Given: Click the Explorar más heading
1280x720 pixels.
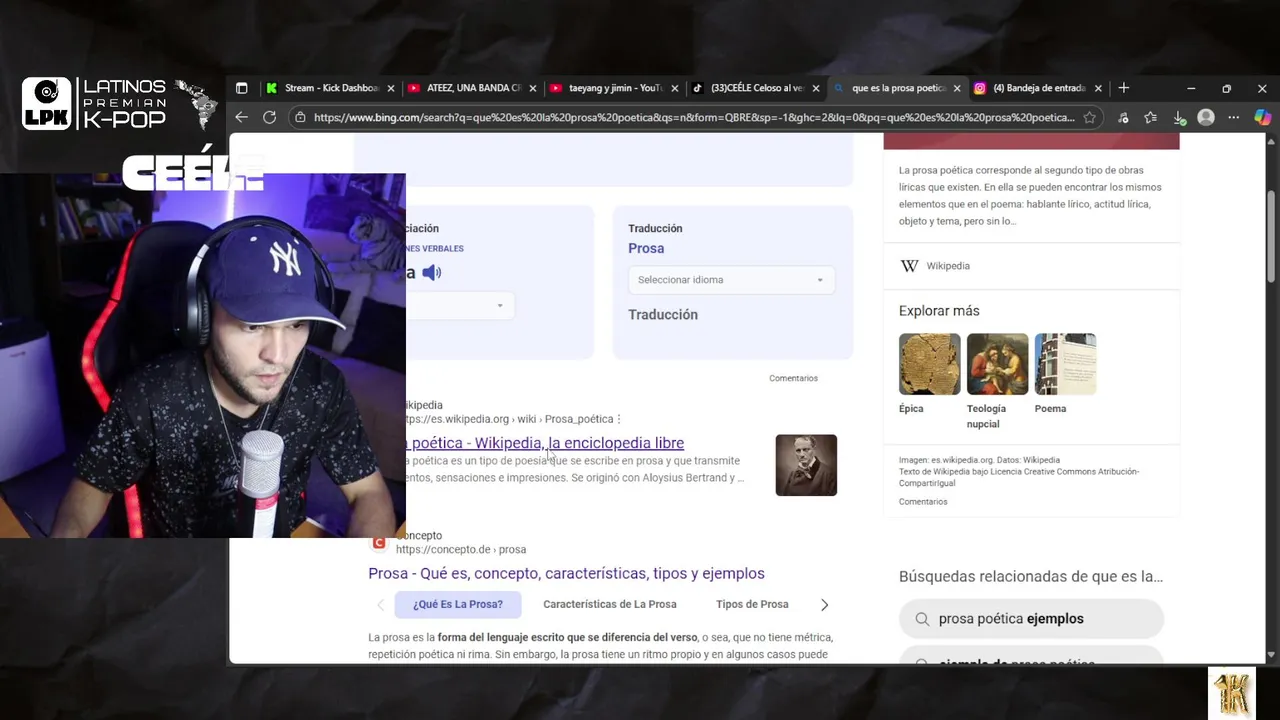Looking at the screenshot, I should click(x=939, y=311).
